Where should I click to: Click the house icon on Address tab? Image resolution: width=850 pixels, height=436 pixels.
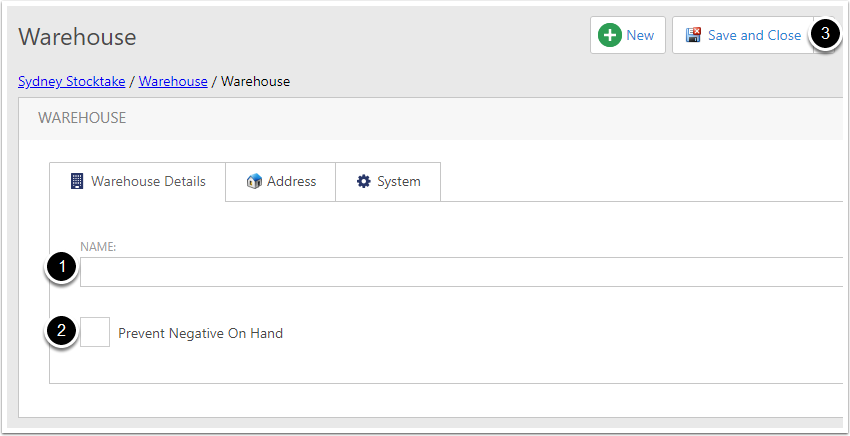tap(254, 181)
